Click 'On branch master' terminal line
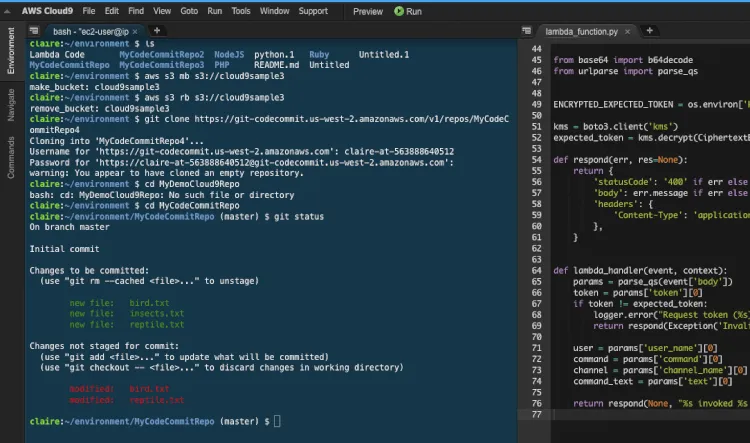The height and width of the screenshot is (443, 750). 69,227
